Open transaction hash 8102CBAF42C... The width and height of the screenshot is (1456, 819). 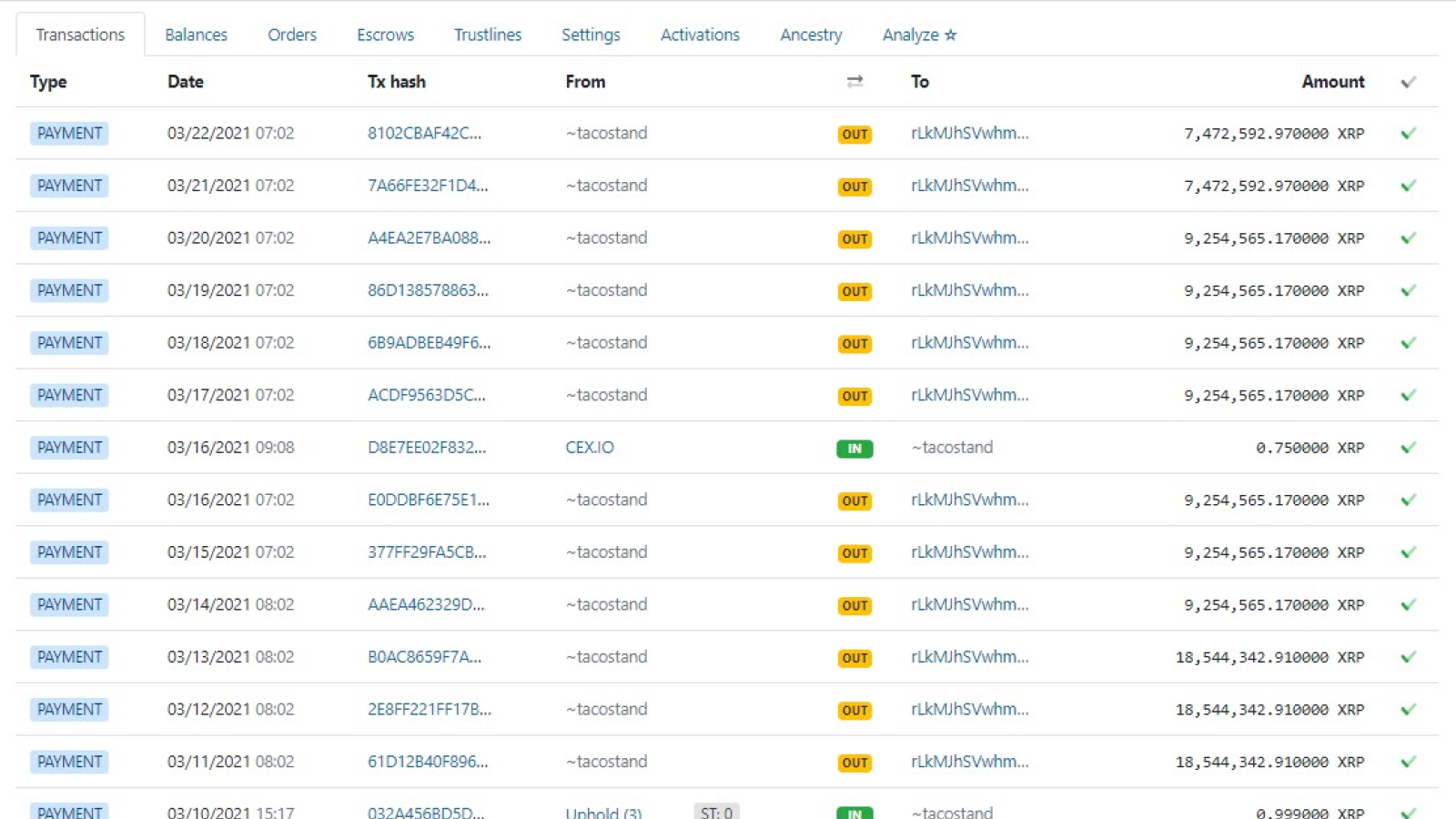424,133
